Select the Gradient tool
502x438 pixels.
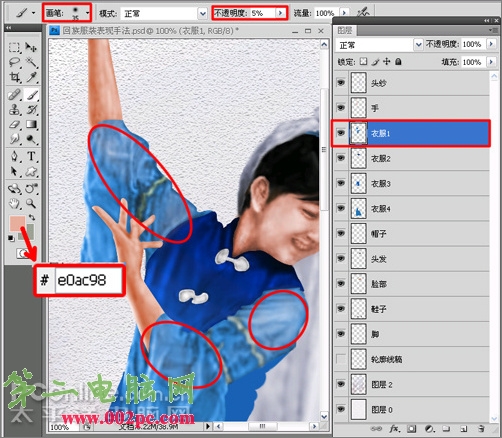click(31, 124)
